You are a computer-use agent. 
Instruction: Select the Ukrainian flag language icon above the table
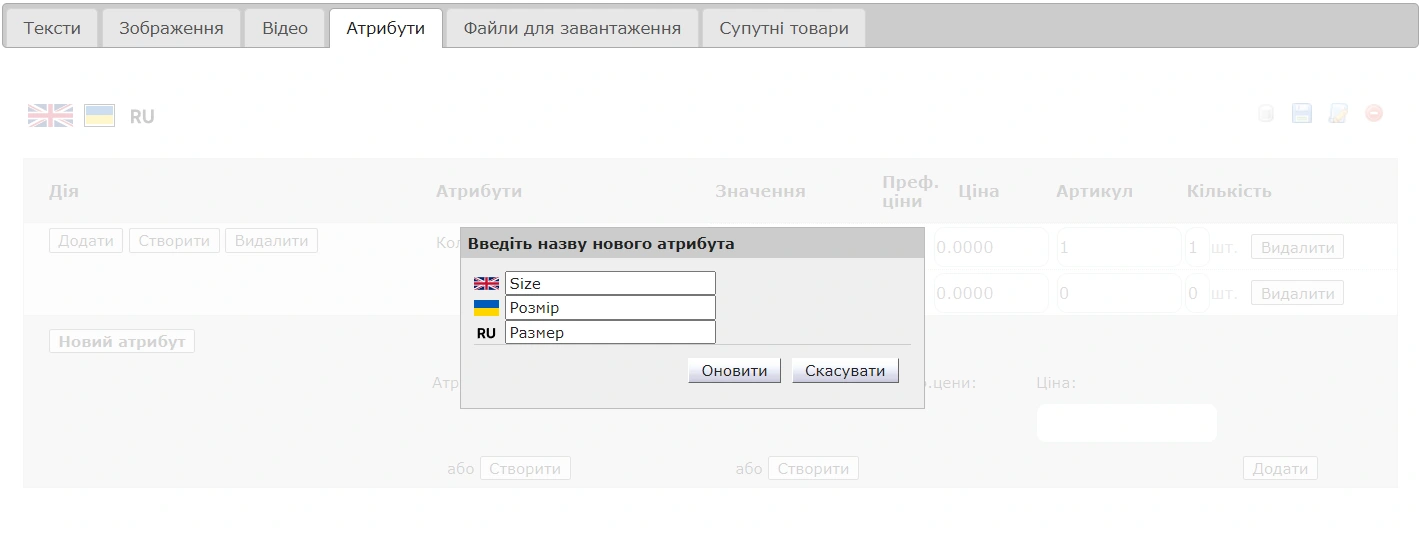[x=99, y=116]
